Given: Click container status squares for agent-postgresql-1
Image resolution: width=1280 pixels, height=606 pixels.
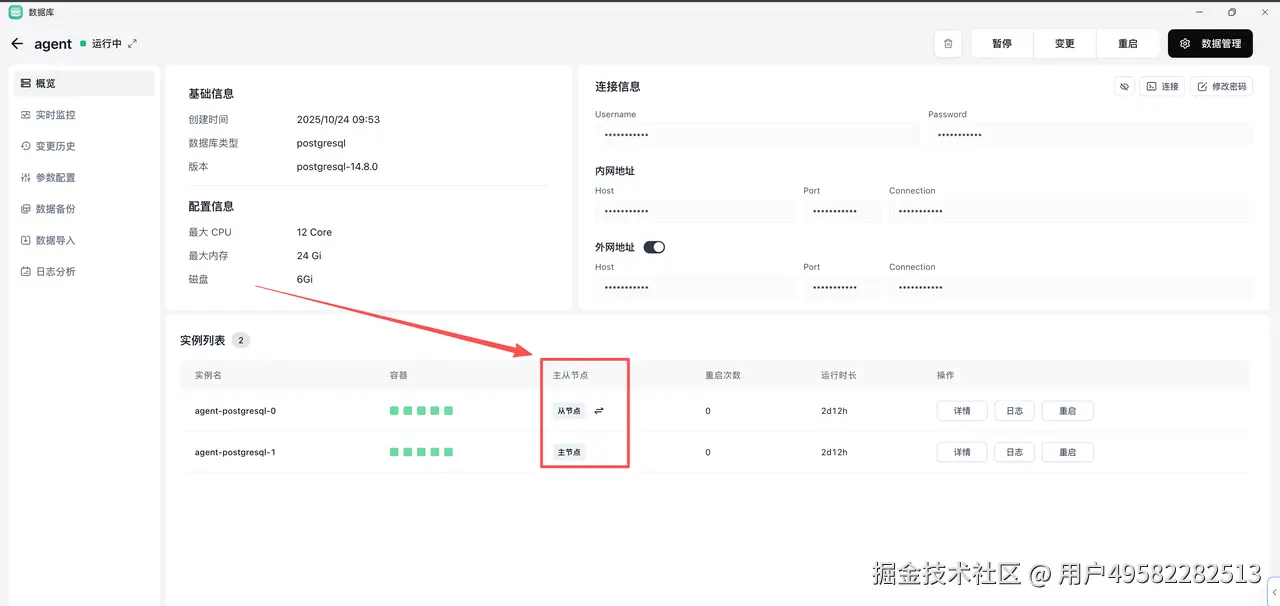Looking at the screenshot, I should pos(421,452).
